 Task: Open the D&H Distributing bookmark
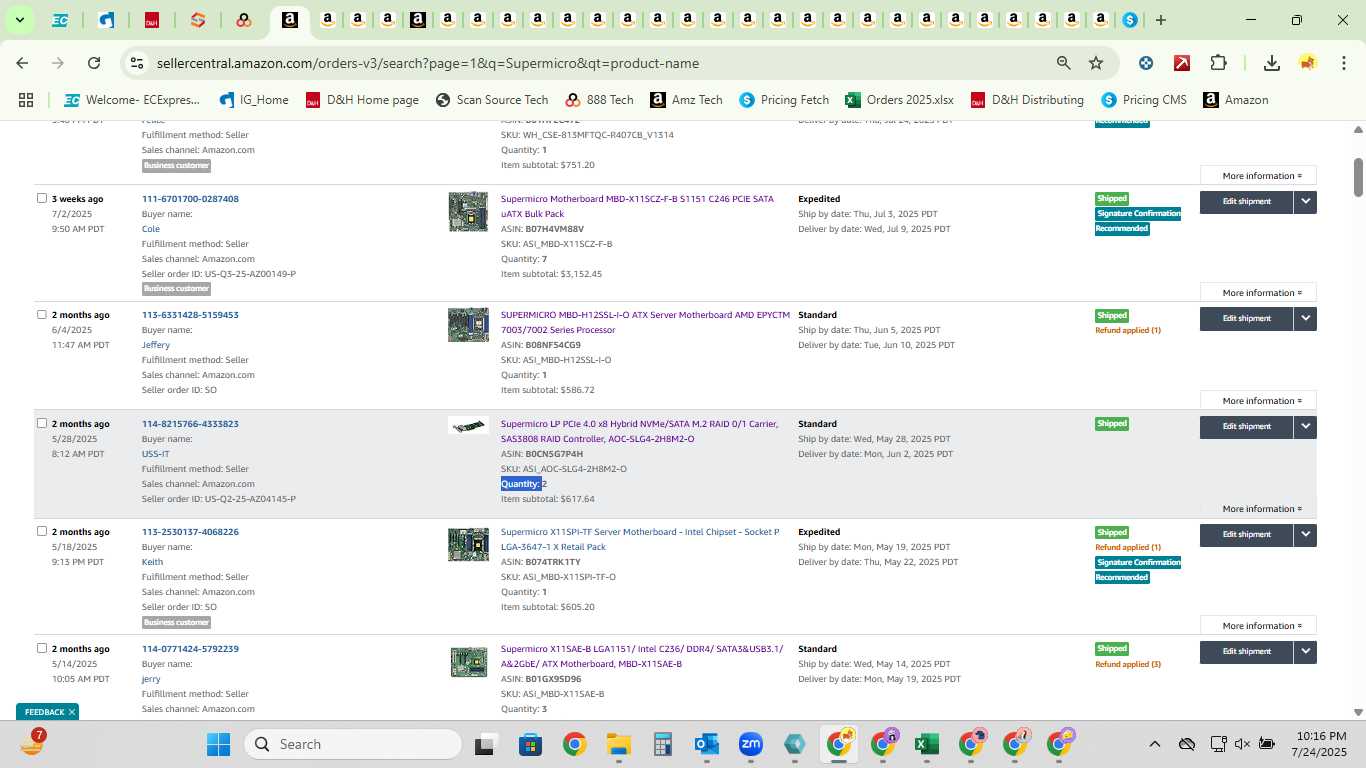click(x=1027, y=100)
